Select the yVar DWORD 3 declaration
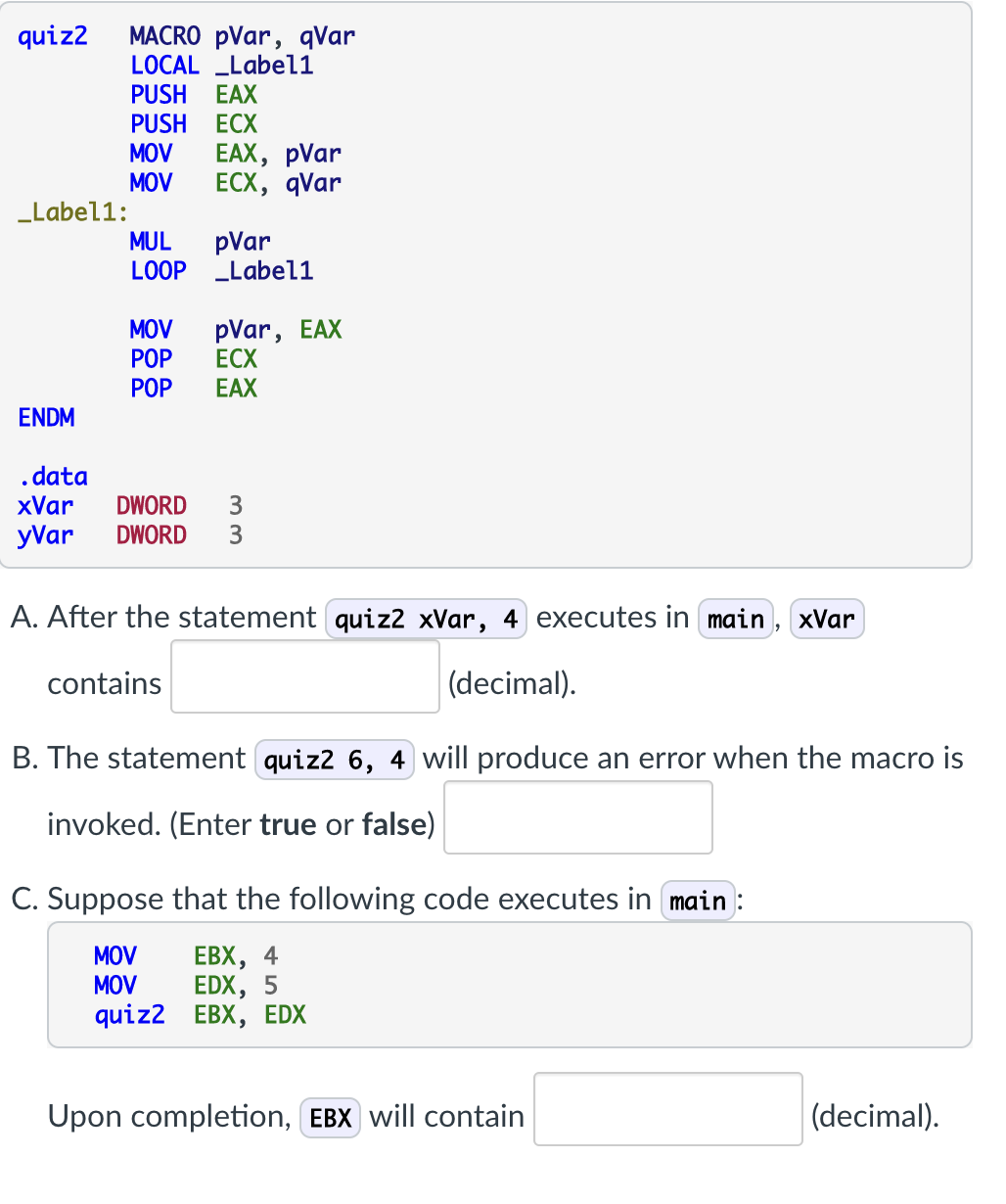Viewport: 1006px width, 1204px height. [127, 535]
